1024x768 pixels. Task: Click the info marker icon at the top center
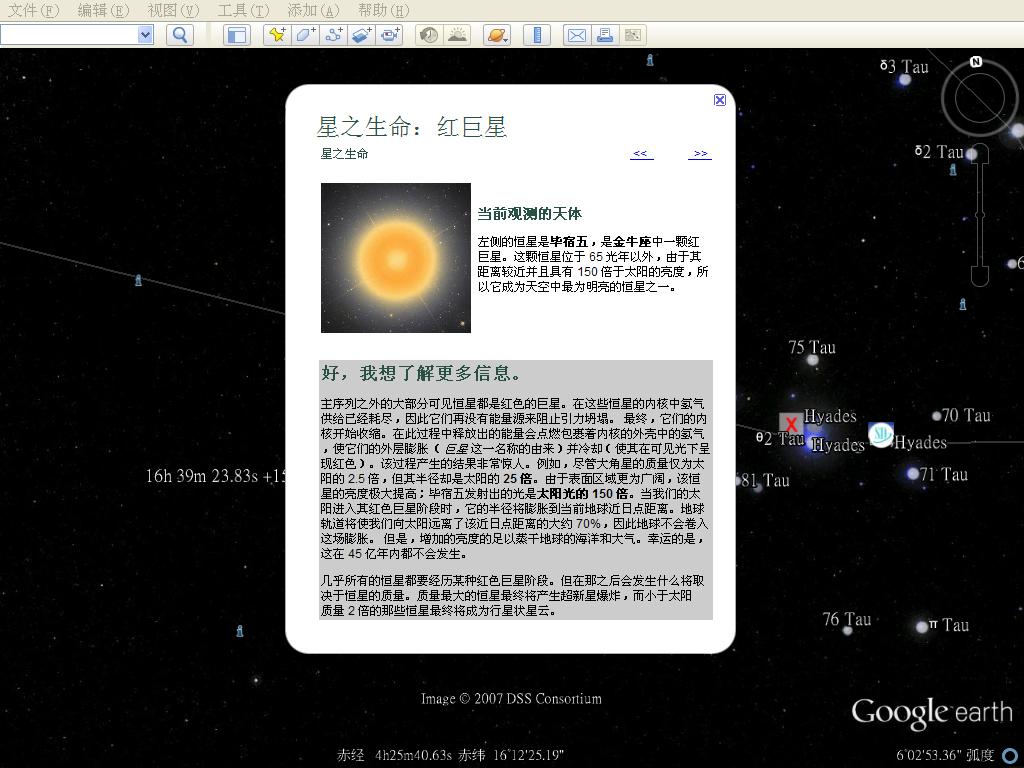tap(650, 60)
